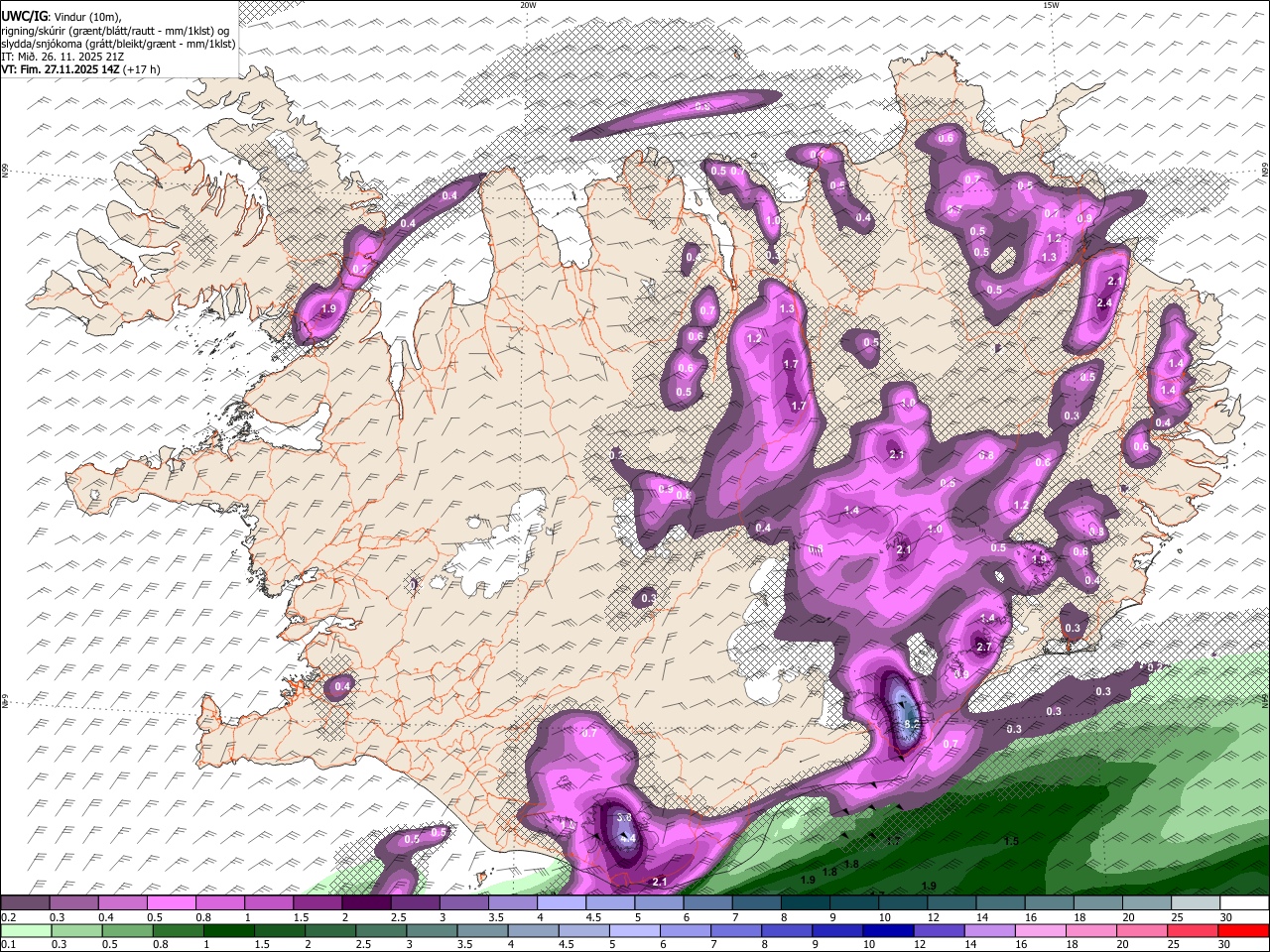This screenshot has height=952, width=1270.
Task: Click the 30 label in the upper legend row
Action: [1225, 917]
